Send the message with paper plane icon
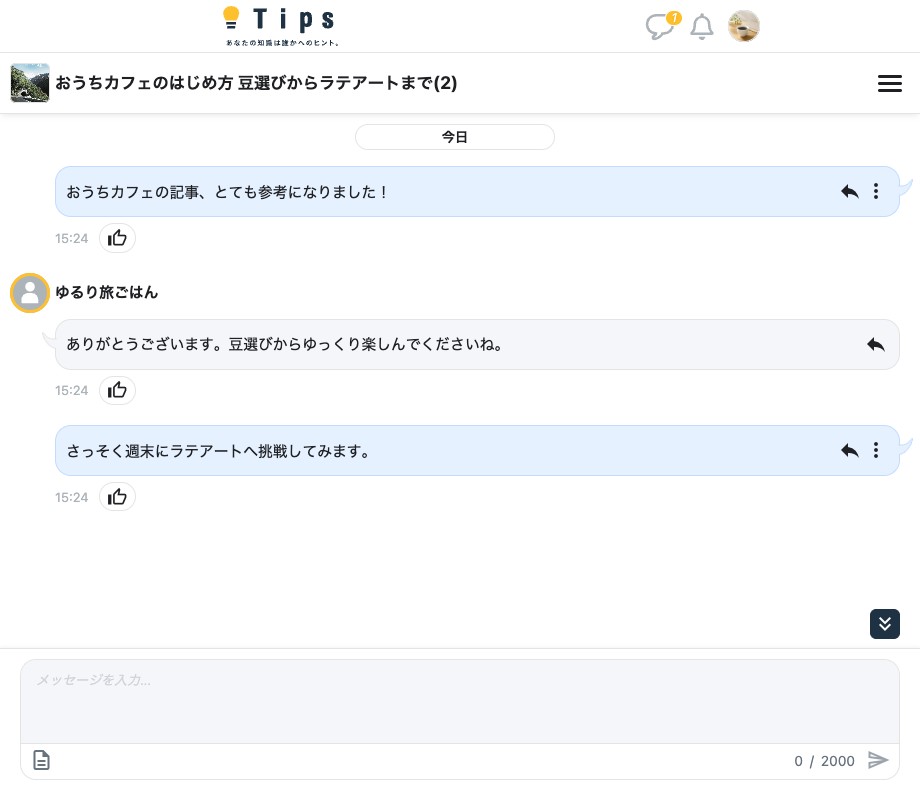The image size is (920, 800). [x=878, y=760]
